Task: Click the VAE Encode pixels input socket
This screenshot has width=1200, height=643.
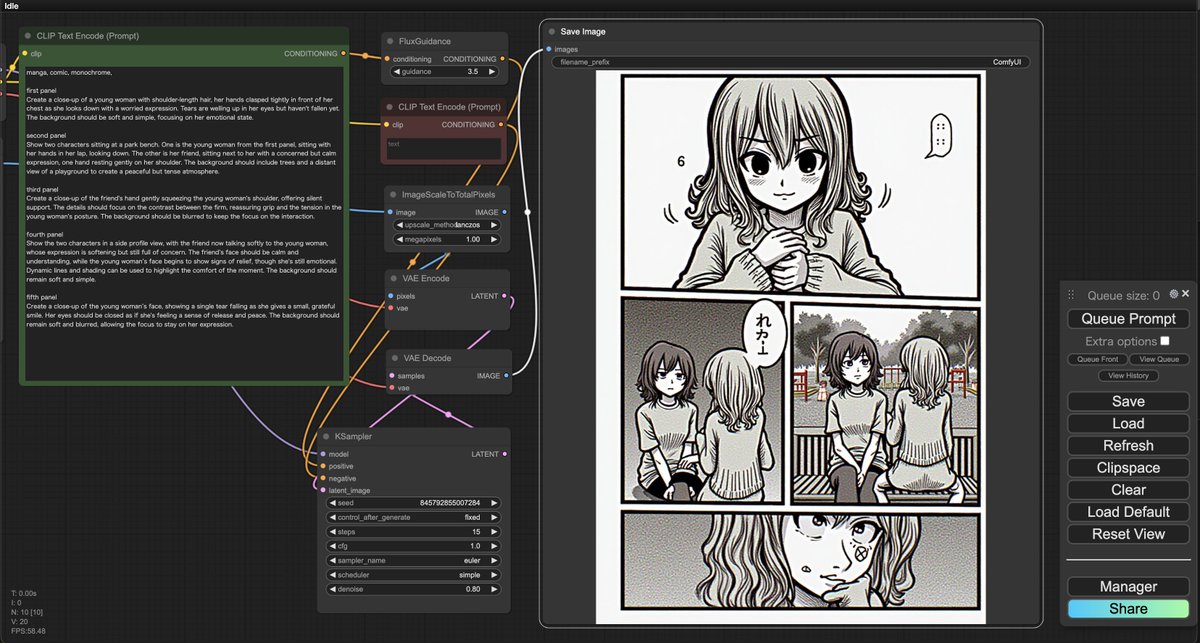Action: pos(391,296)
